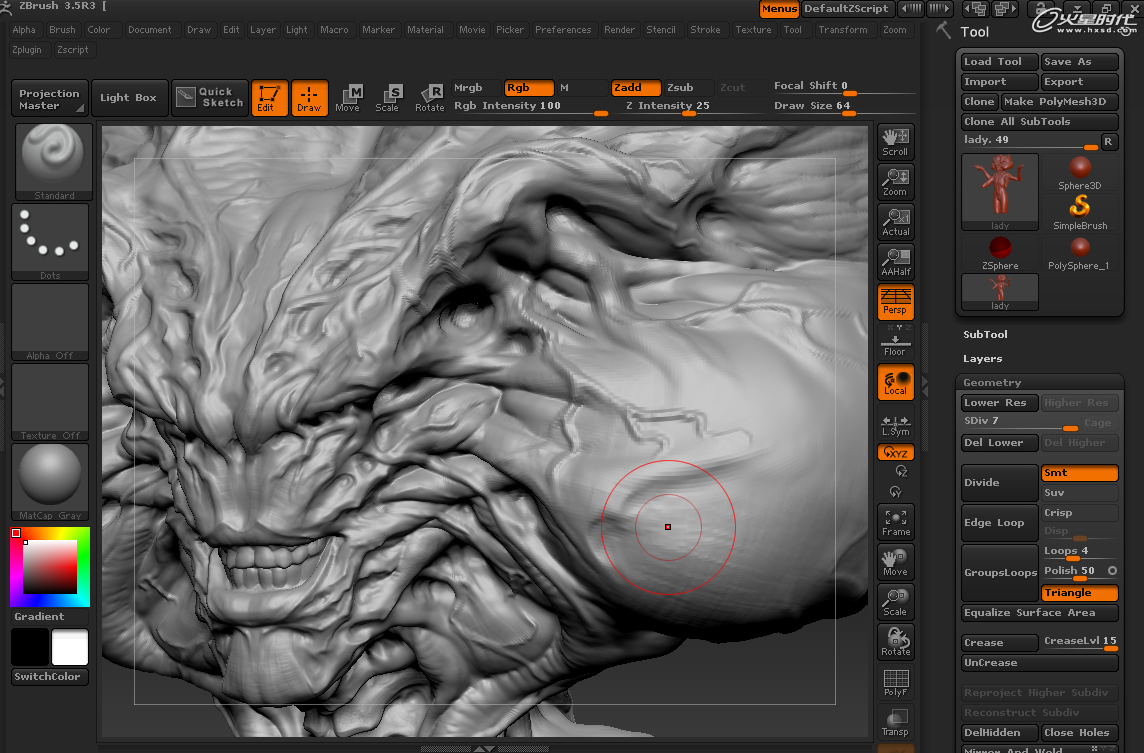Select the top-shelf Scale mode icon
This screenshot has height=753, width=1144.
coord(387,98)
